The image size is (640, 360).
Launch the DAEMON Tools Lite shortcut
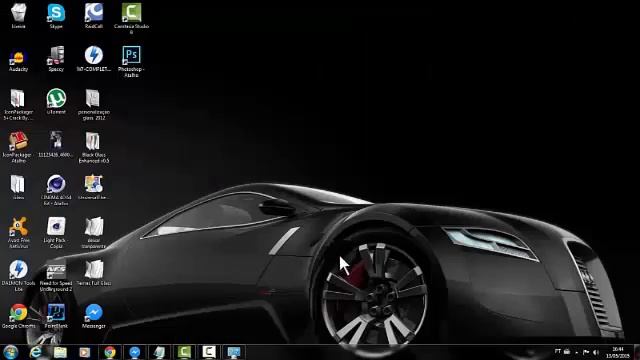18,276
